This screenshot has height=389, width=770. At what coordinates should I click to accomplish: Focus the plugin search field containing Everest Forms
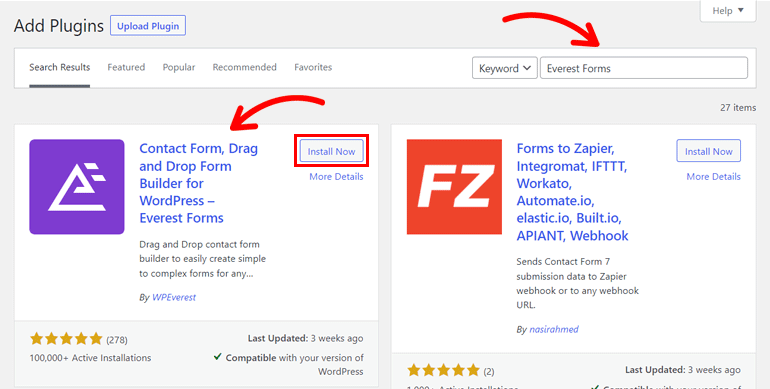pos(644,68)
